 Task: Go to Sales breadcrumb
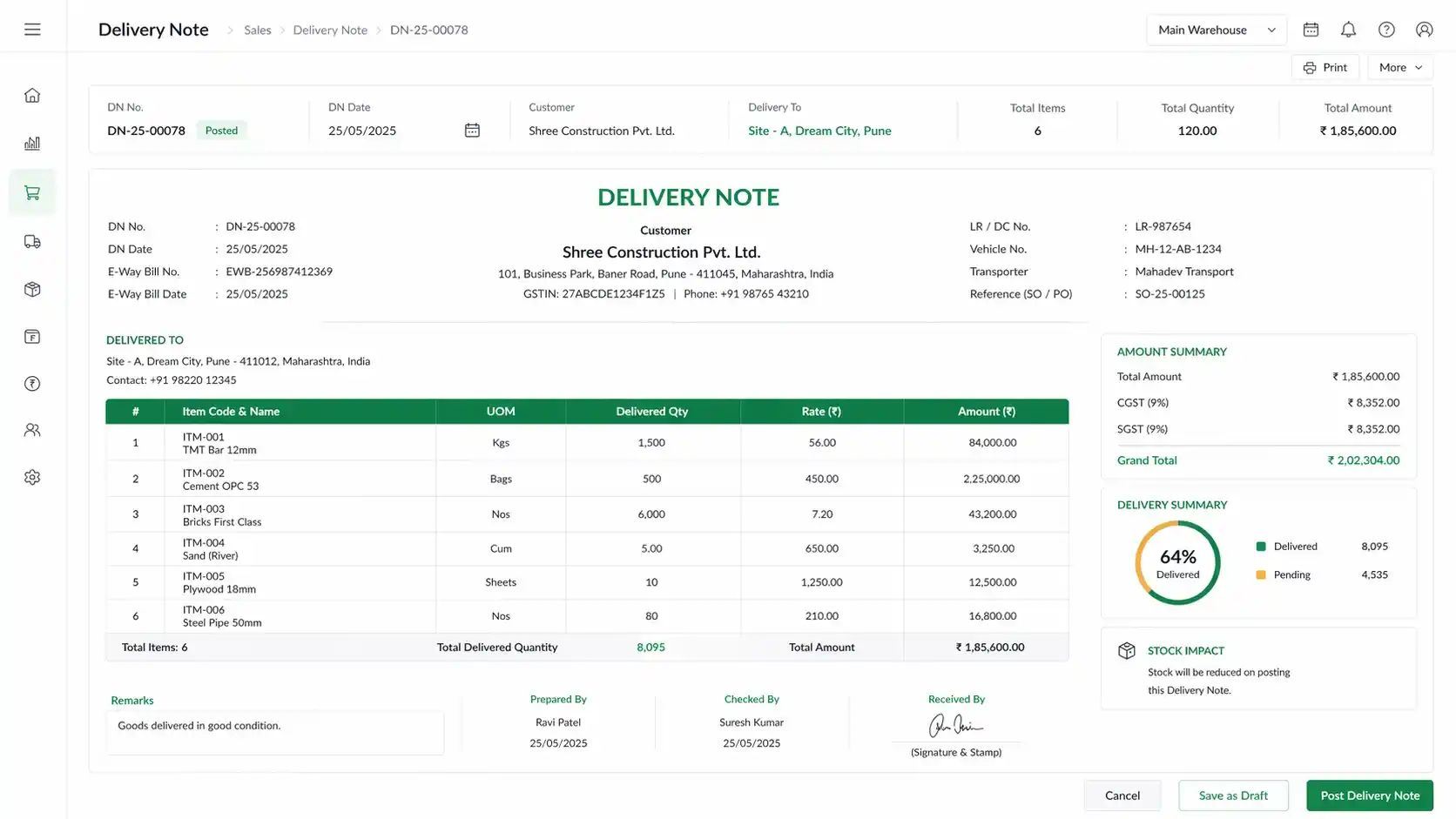[x=258, y=30]
